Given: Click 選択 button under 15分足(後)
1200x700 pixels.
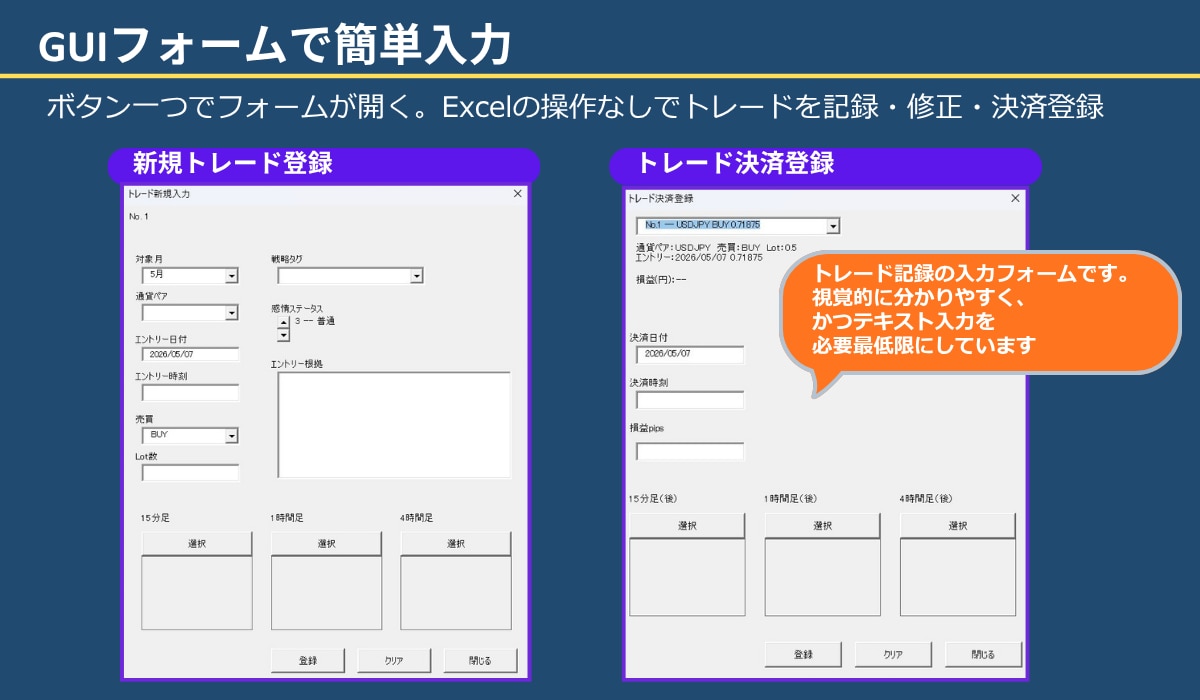Looking at the screenshot, I should point(687,526).
